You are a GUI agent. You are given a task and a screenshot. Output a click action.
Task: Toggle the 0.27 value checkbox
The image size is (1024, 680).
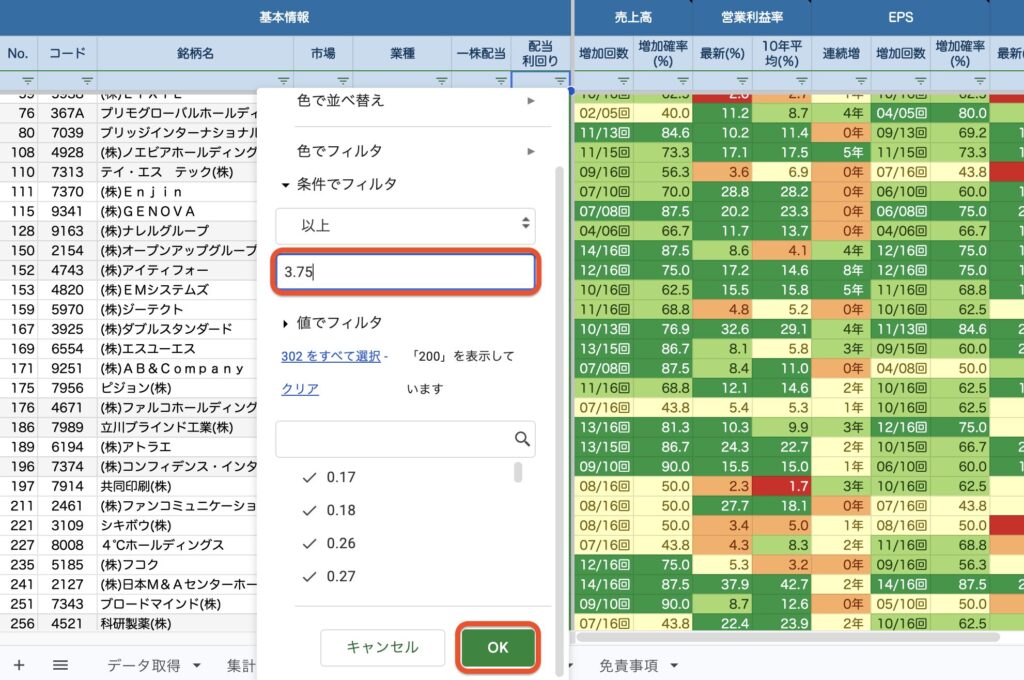coord(310,577)
